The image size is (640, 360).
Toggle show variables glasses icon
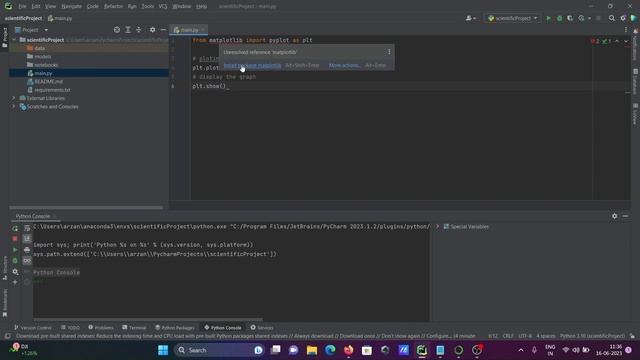(x=27, y=260)
